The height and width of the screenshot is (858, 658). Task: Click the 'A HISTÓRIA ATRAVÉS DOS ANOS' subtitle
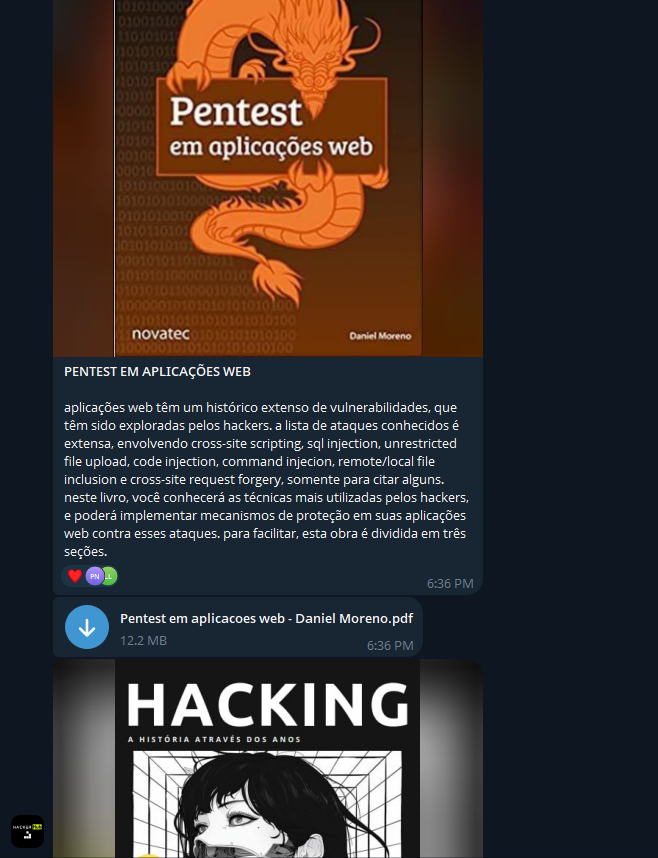(214, 739)
